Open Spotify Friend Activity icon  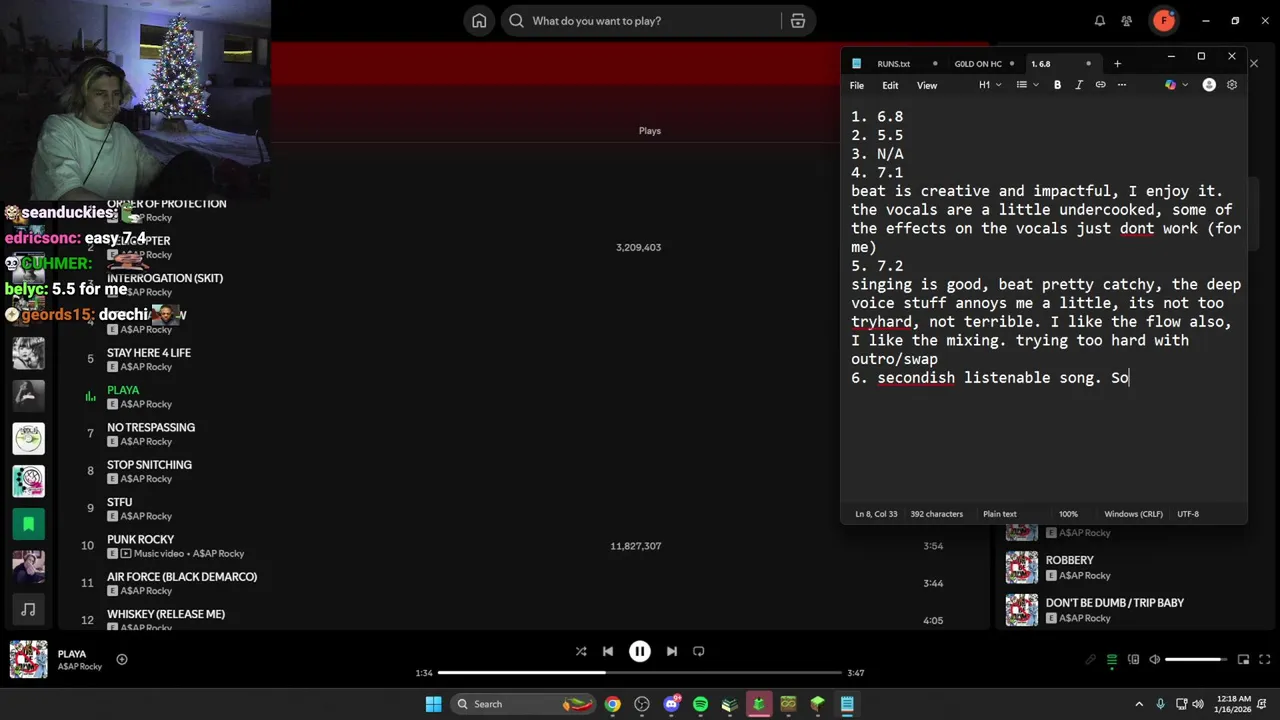point(1127,21)
